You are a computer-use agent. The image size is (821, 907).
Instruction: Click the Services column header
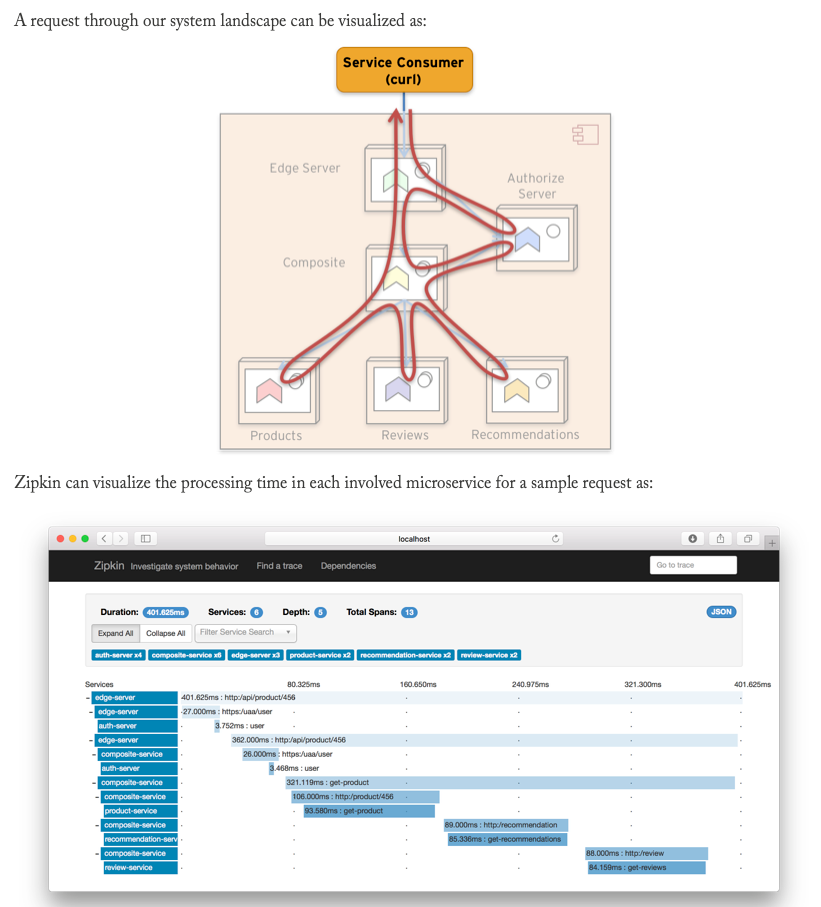coord(99,684)
